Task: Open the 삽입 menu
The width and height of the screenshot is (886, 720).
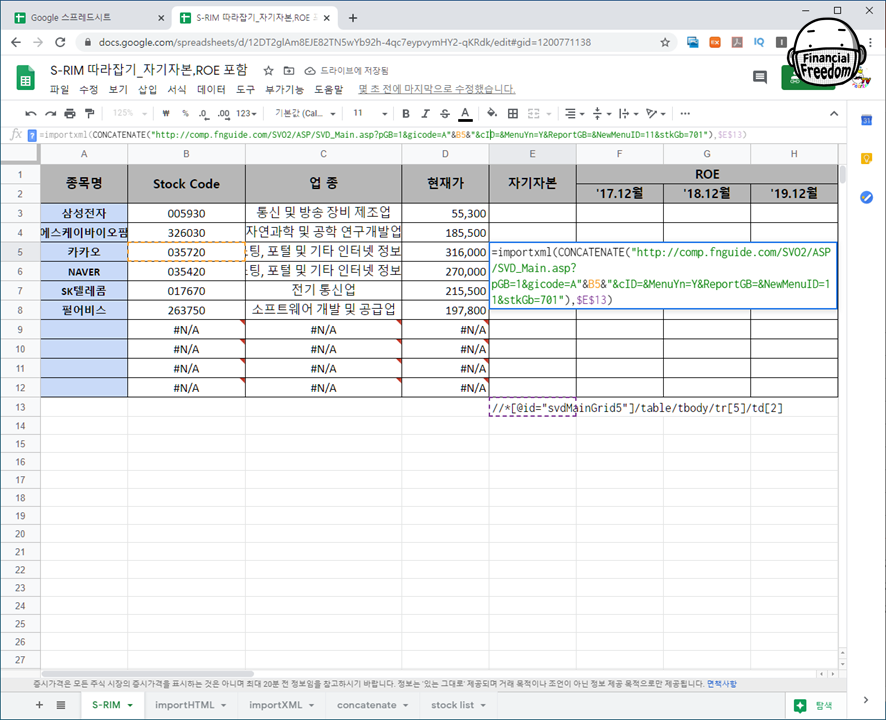Action: [147, 89]
